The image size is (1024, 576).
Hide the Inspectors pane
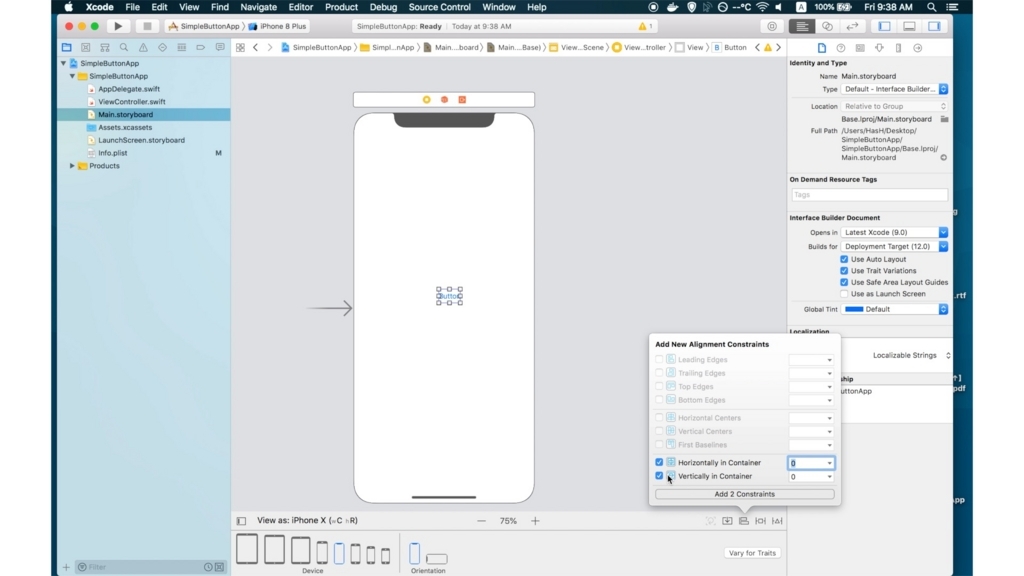coord(935,26)
